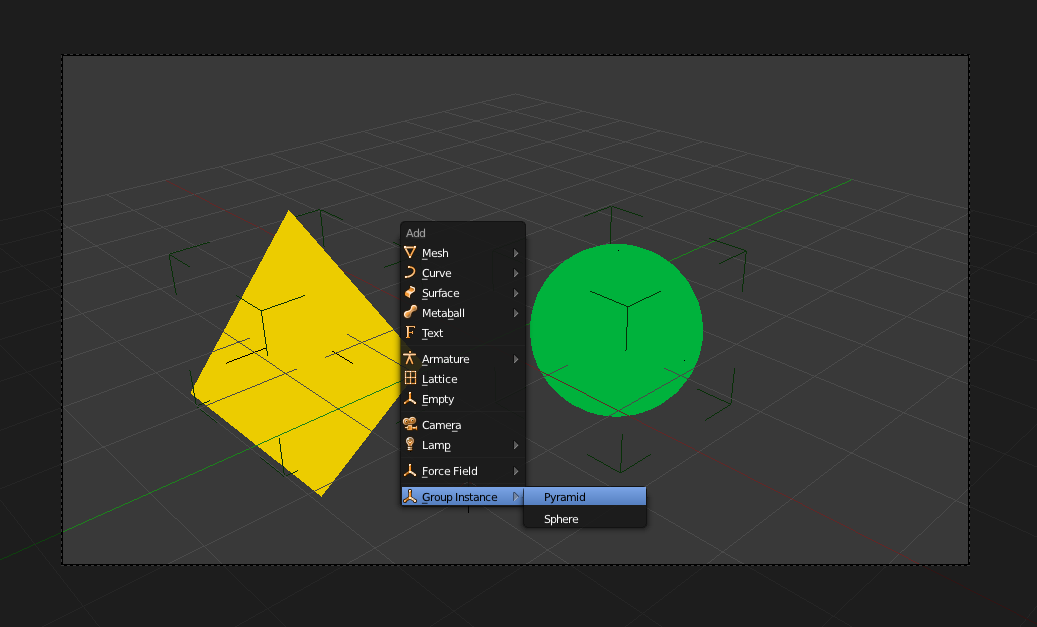1037x627 pixels.
Task: Click the Force Field icon
Action: [x=411, y=470]
